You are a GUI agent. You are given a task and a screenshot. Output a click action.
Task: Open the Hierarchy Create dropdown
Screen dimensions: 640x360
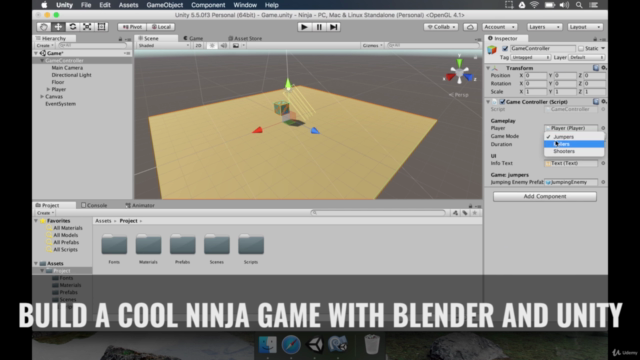[44, 45]
